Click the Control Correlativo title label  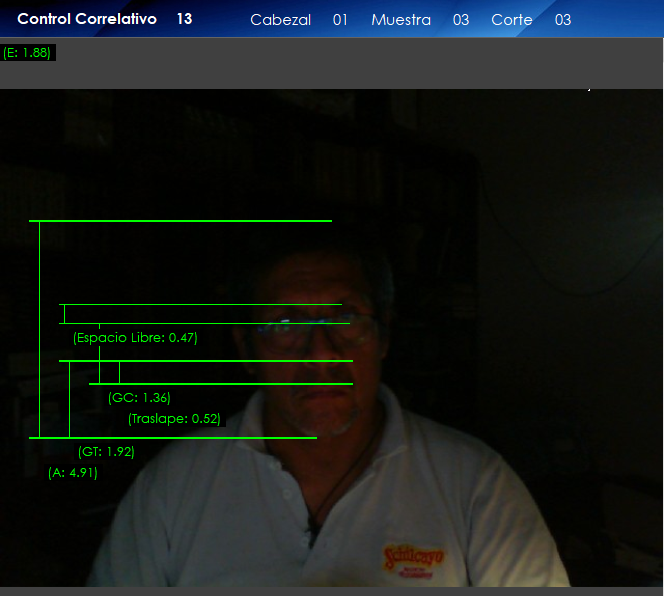coord(87,19)
